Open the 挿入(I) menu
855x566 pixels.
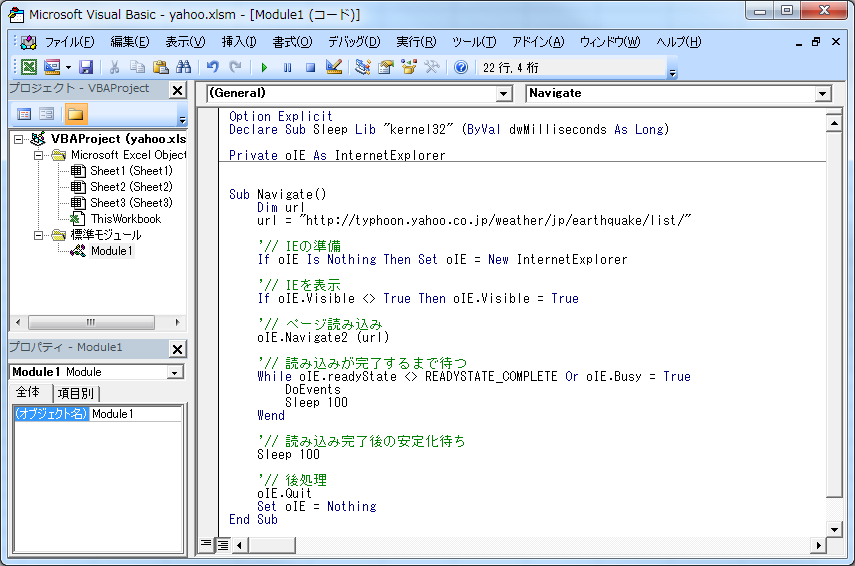[x=239, y=42]
